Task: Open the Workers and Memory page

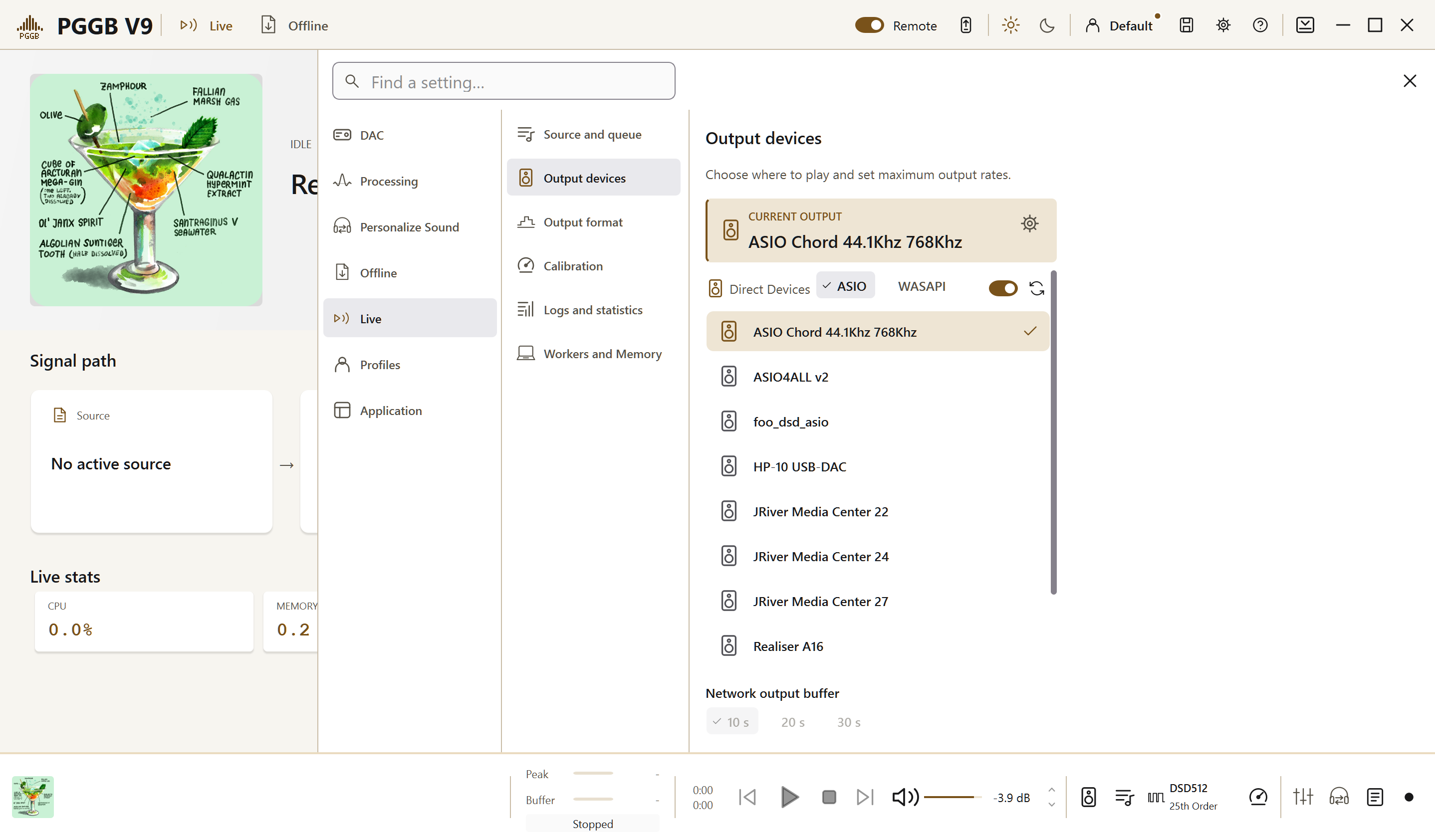Action: [593, 354]
